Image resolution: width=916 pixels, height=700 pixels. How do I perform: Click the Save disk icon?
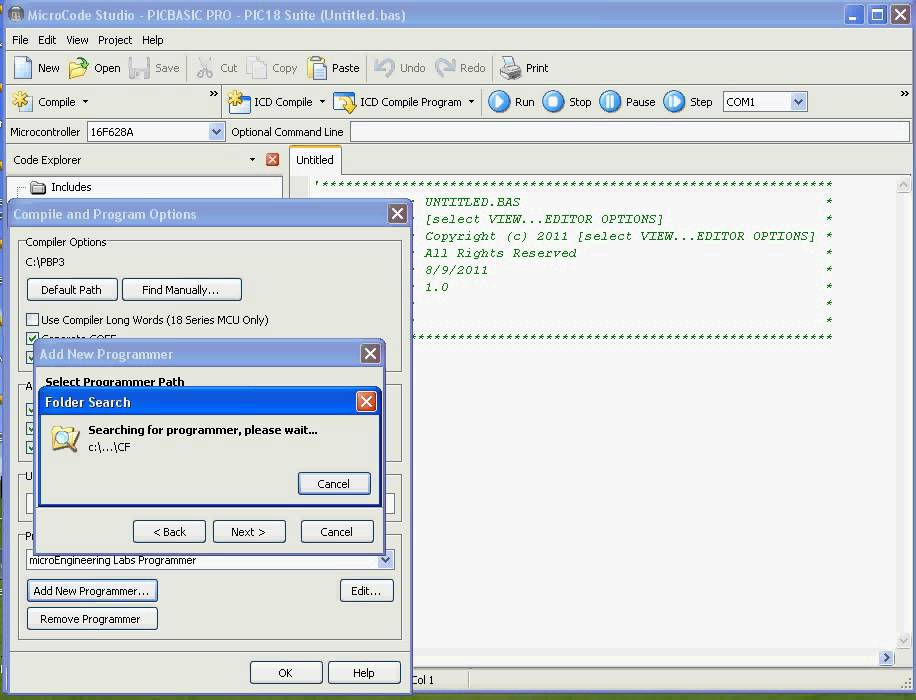point(139,68)
